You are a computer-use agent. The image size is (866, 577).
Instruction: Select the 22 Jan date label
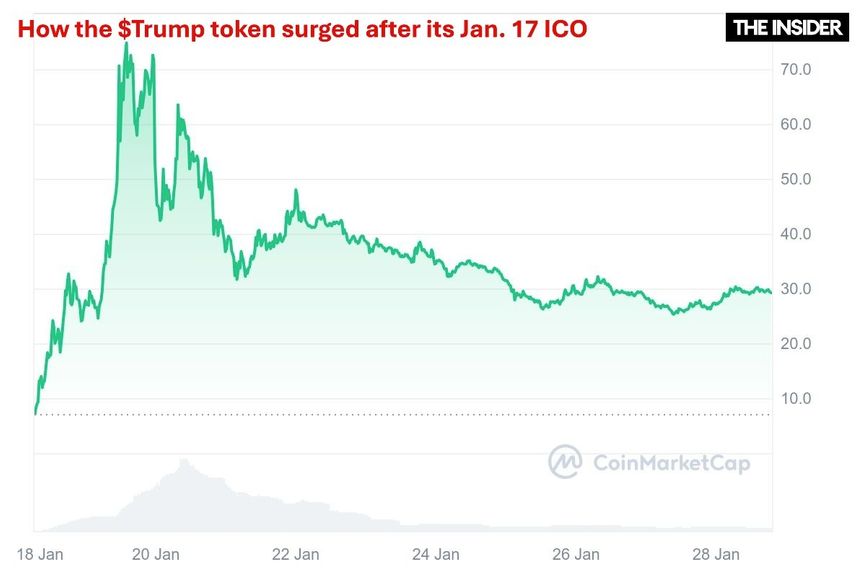295,554
